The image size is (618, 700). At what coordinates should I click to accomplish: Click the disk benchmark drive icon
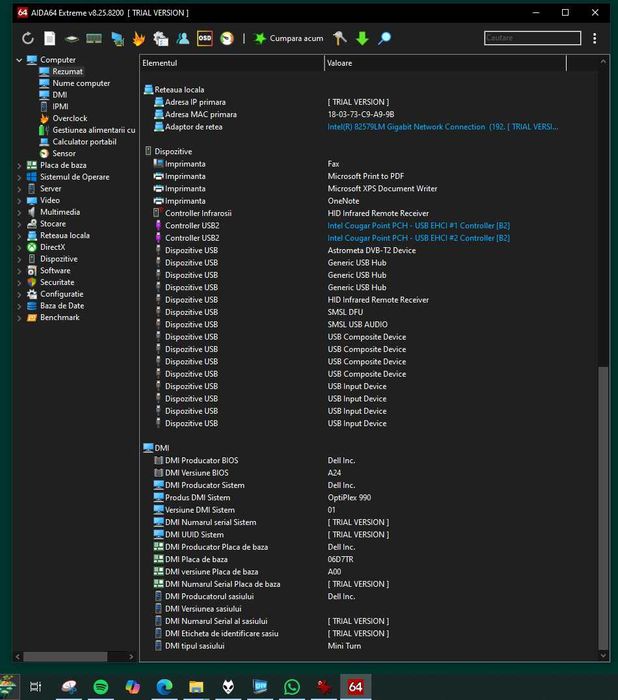[71, 39]
